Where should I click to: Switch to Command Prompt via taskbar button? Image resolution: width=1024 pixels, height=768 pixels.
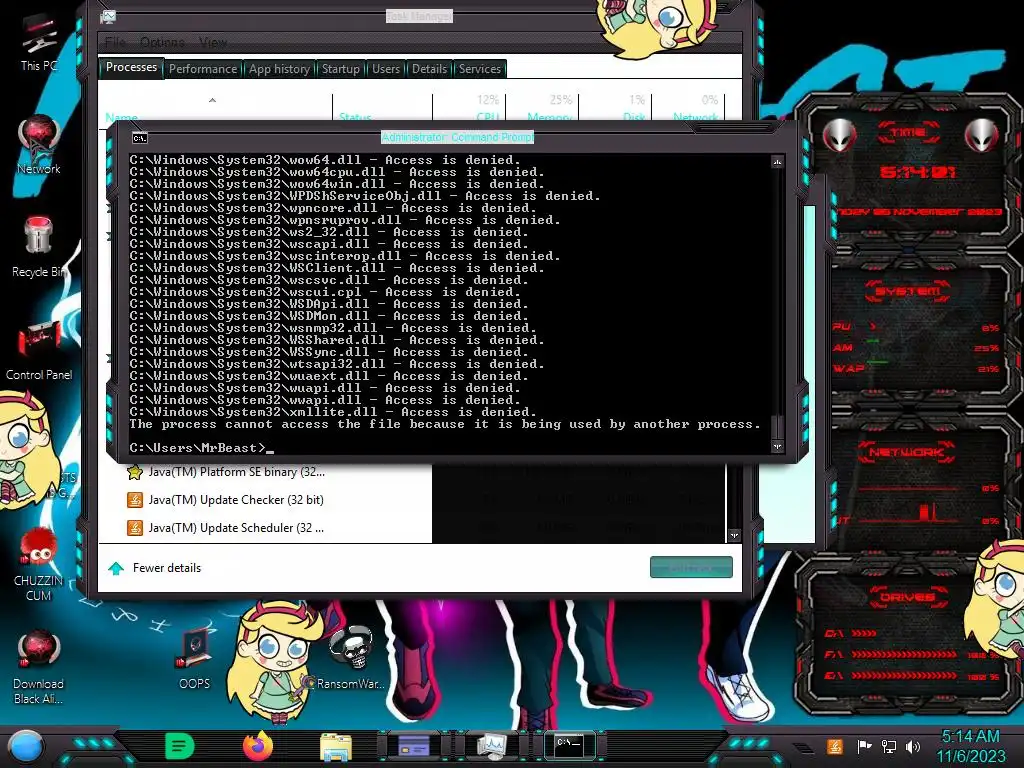(569, 745)
